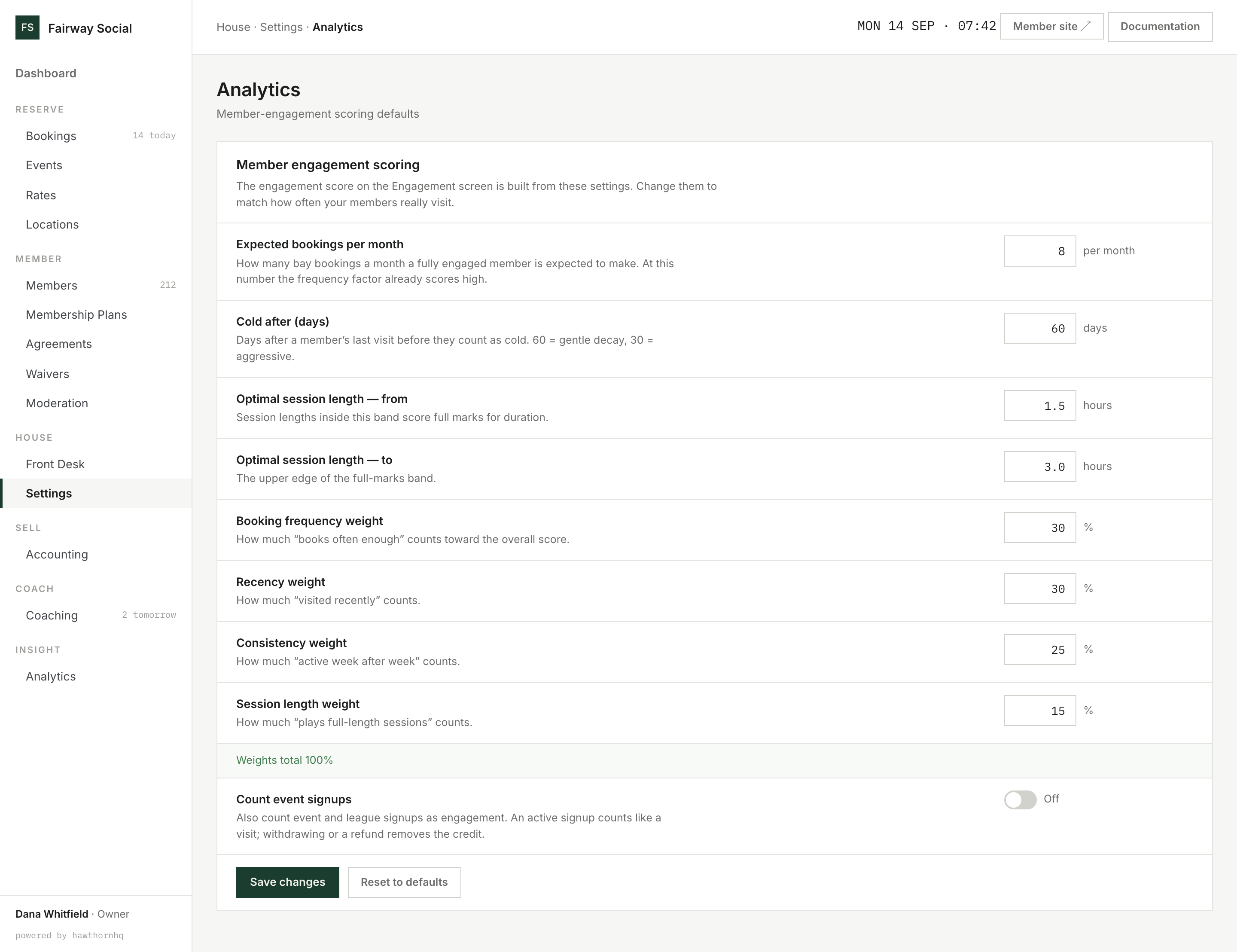Open Analytics under Insight in sidebar
The image size is (1237, 952).
pyautogui.click(x=96, y=677)
